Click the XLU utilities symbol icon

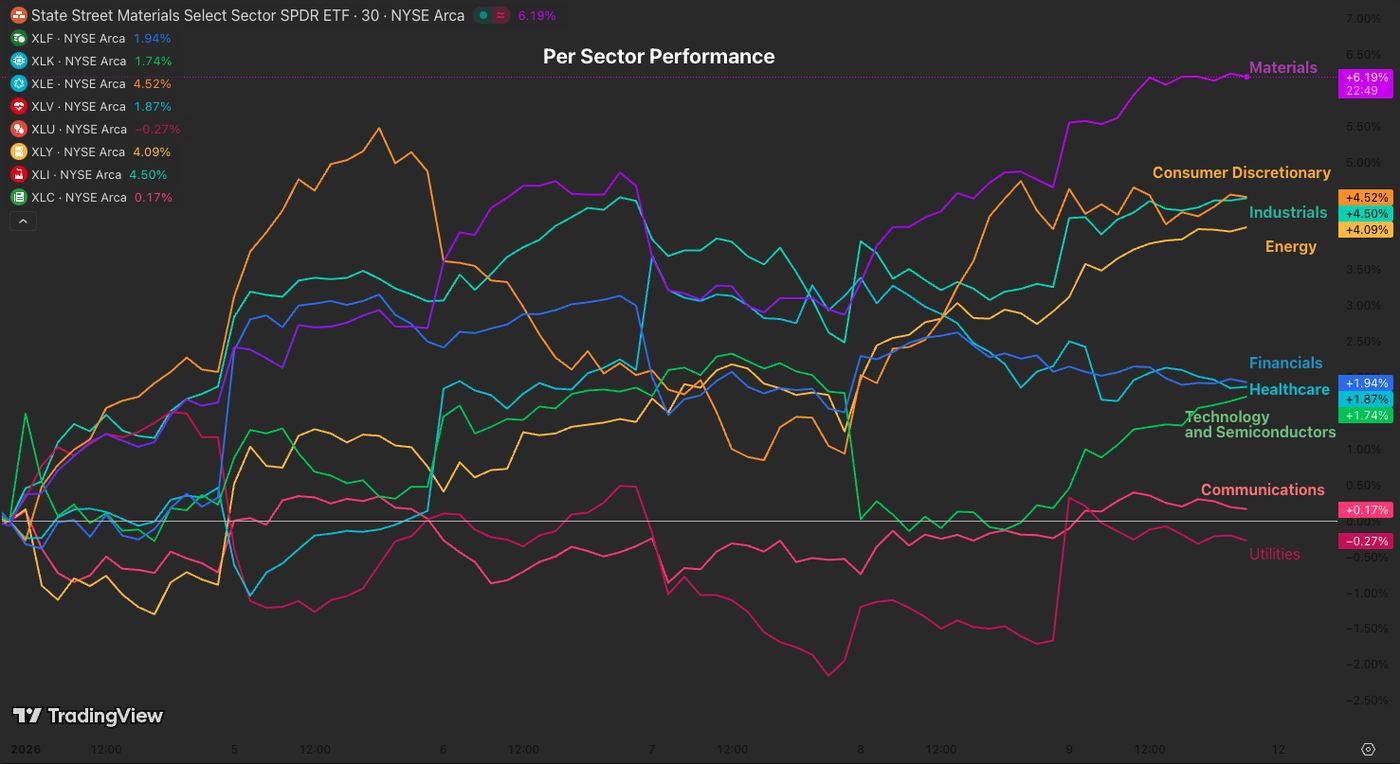click(18, 129)
